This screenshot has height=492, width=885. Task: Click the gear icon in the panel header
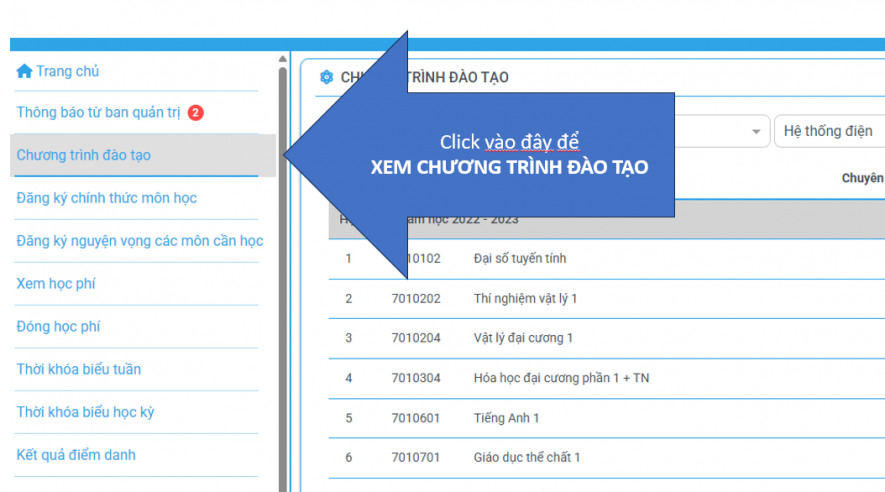(325, 78)
